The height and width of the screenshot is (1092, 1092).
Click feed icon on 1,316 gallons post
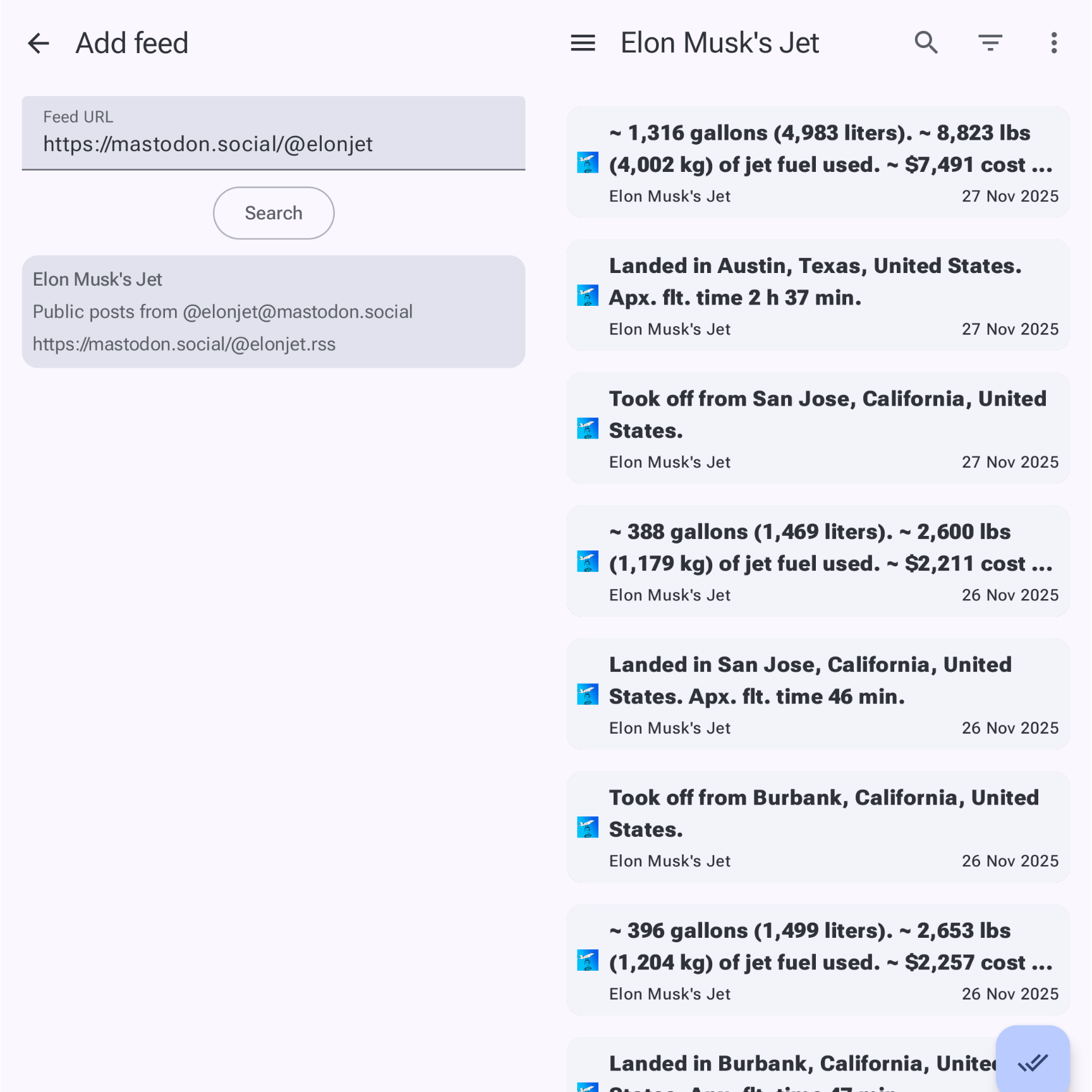click(588, 163)
